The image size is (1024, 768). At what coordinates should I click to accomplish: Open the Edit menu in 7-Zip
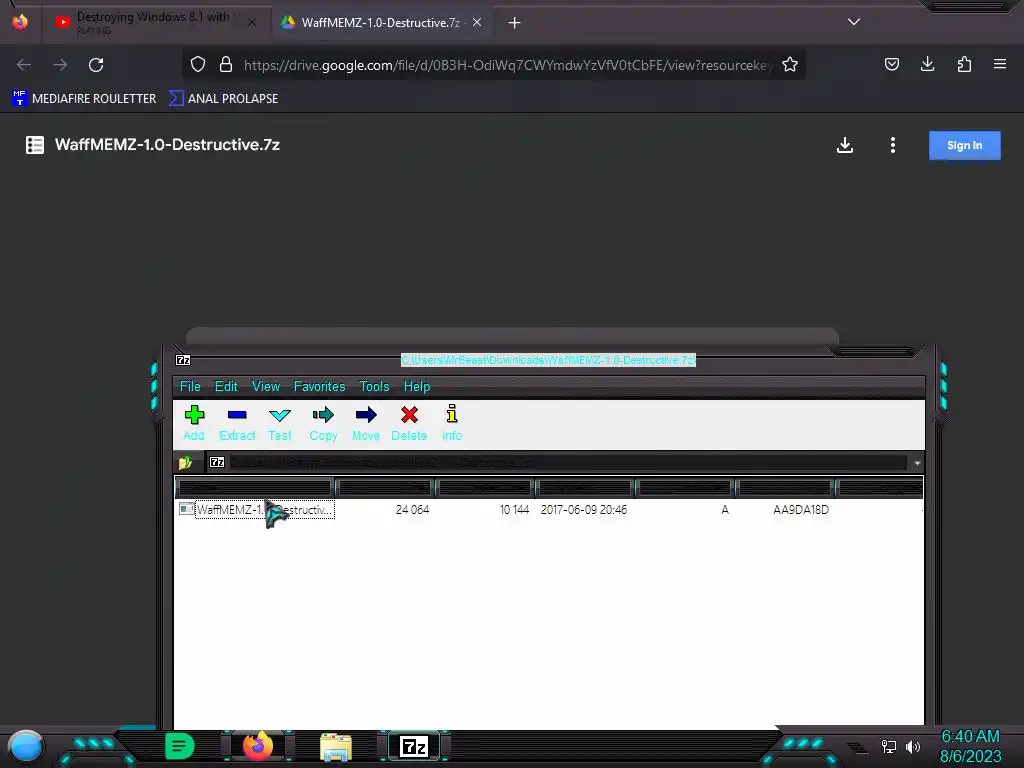[226, 387]
